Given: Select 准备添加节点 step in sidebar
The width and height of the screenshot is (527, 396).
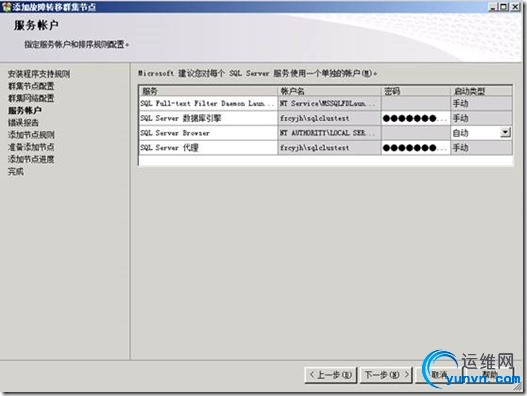Looking at the screenshot, I should (x=31, y=147).
